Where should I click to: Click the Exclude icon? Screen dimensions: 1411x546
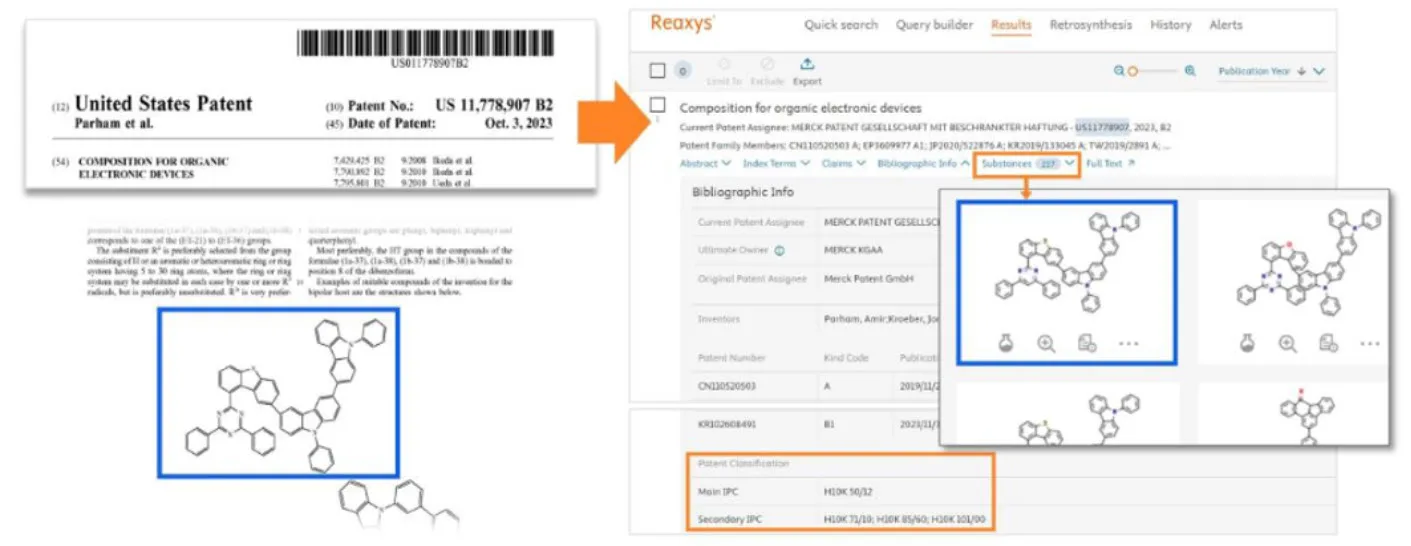click(767, 65)
